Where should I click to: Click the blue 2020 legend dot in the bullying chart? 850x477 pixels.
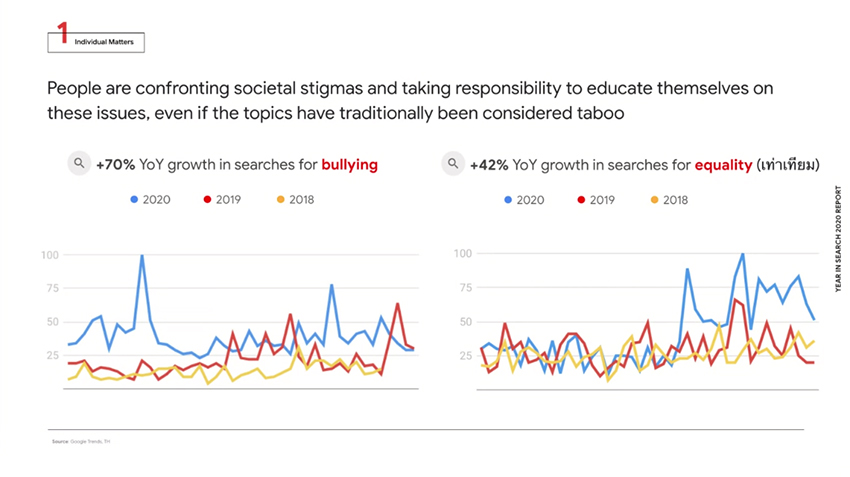(135, 200)
